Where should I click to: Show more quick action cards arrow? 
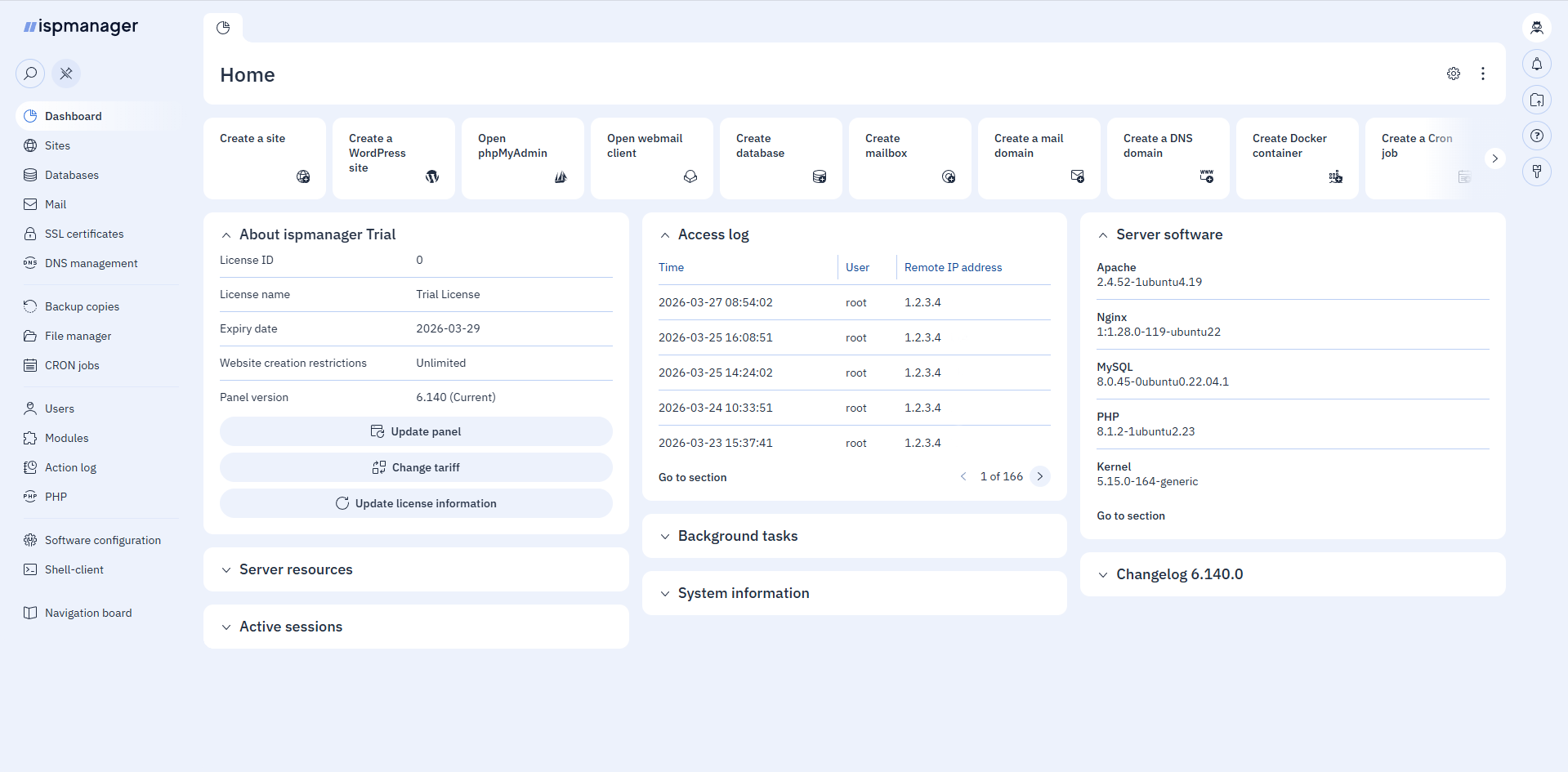[x=1495, y=158]
